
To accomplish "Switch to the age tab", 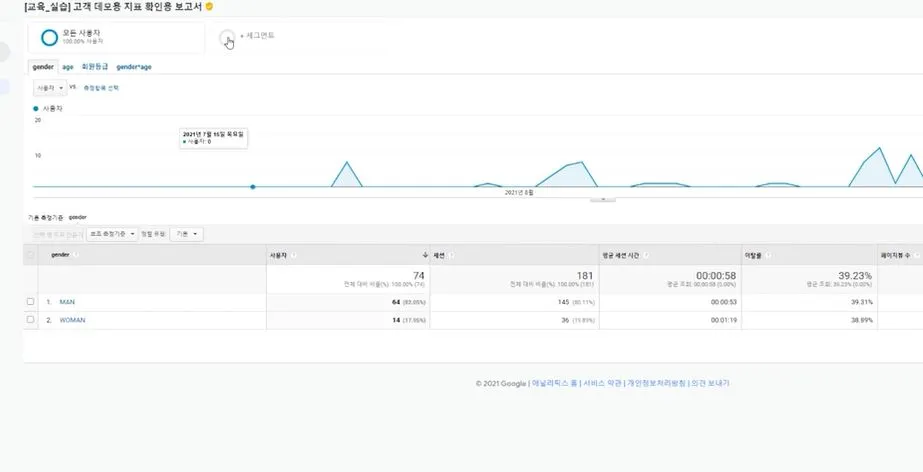I will [68, 67].
